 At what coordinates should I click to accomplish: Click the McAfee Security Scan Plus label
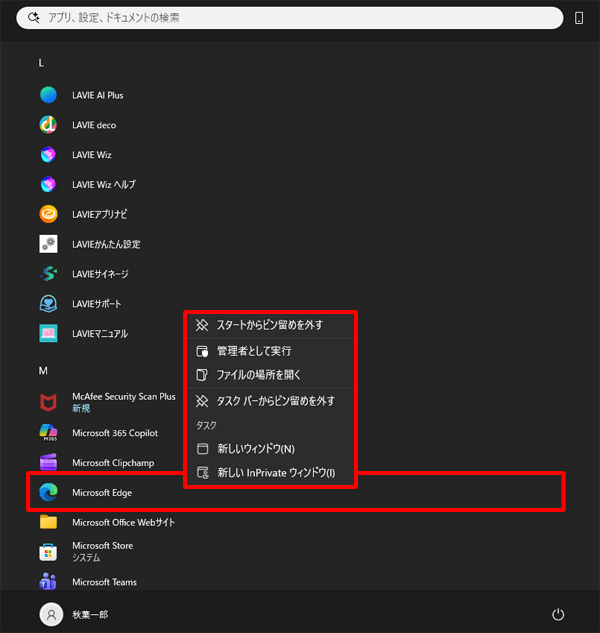point(124,396)
